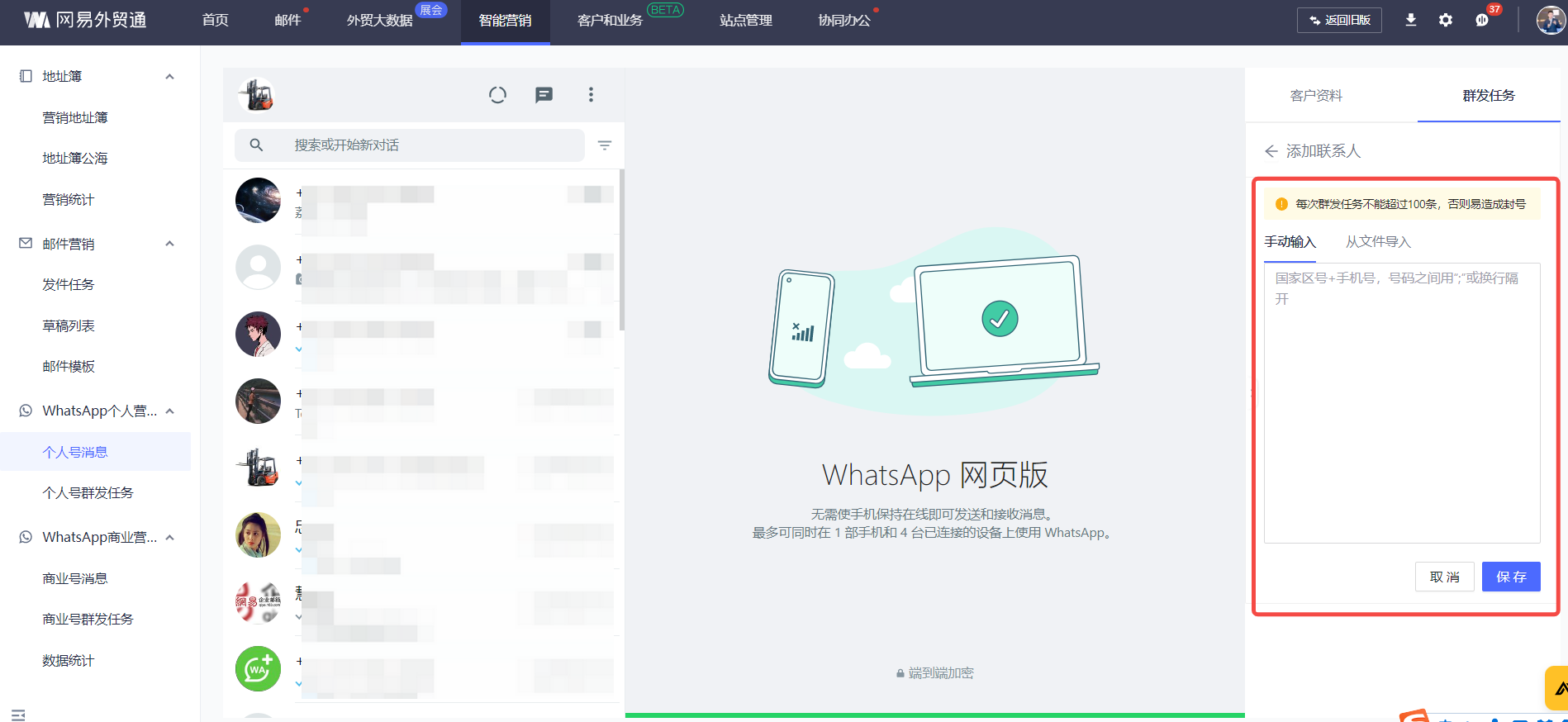Click the WhatsApp商业营销 icon in sidebar
This screenshot has height=722, width=1568.
[26, 537]
